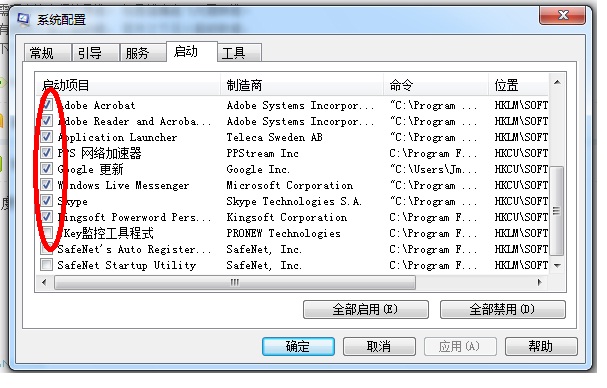Uncheck the Adobe Acrobat startup item
607x388 pixels.
[x=47, y=105]
